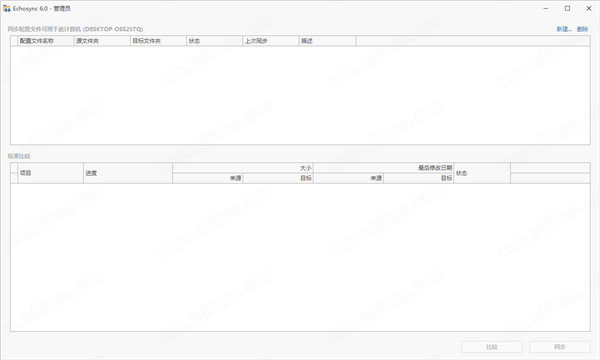Click 目标 sub-header under 最后修改日期
This screenshot has width=600, height=360.
[419, 178]
